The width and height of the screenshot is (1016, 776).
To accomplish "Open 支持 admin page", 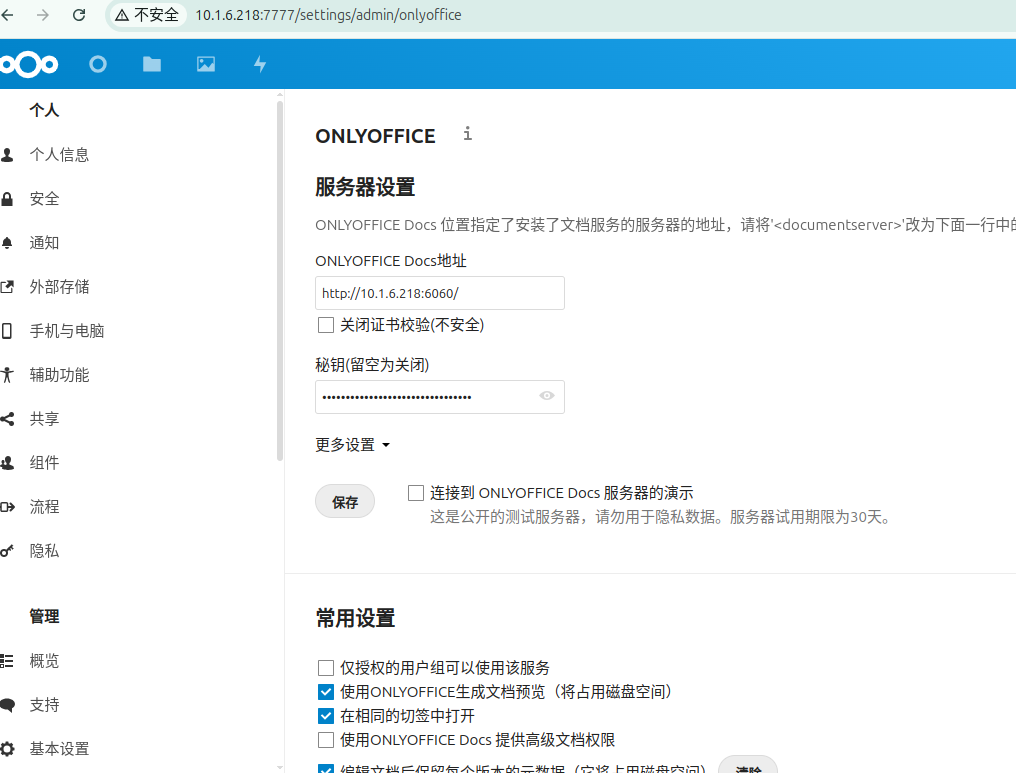I will coord(44,705).
